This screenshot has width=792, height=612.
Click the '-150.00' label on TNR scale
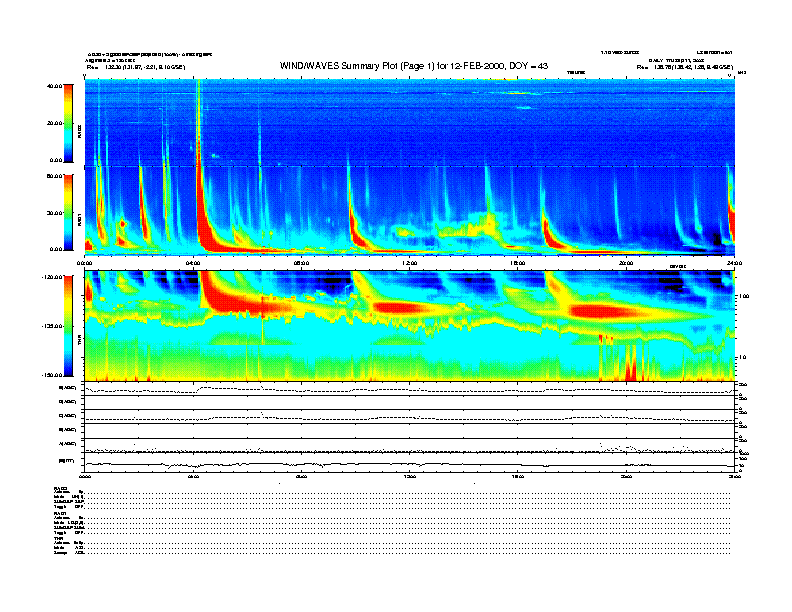point(52,375)
